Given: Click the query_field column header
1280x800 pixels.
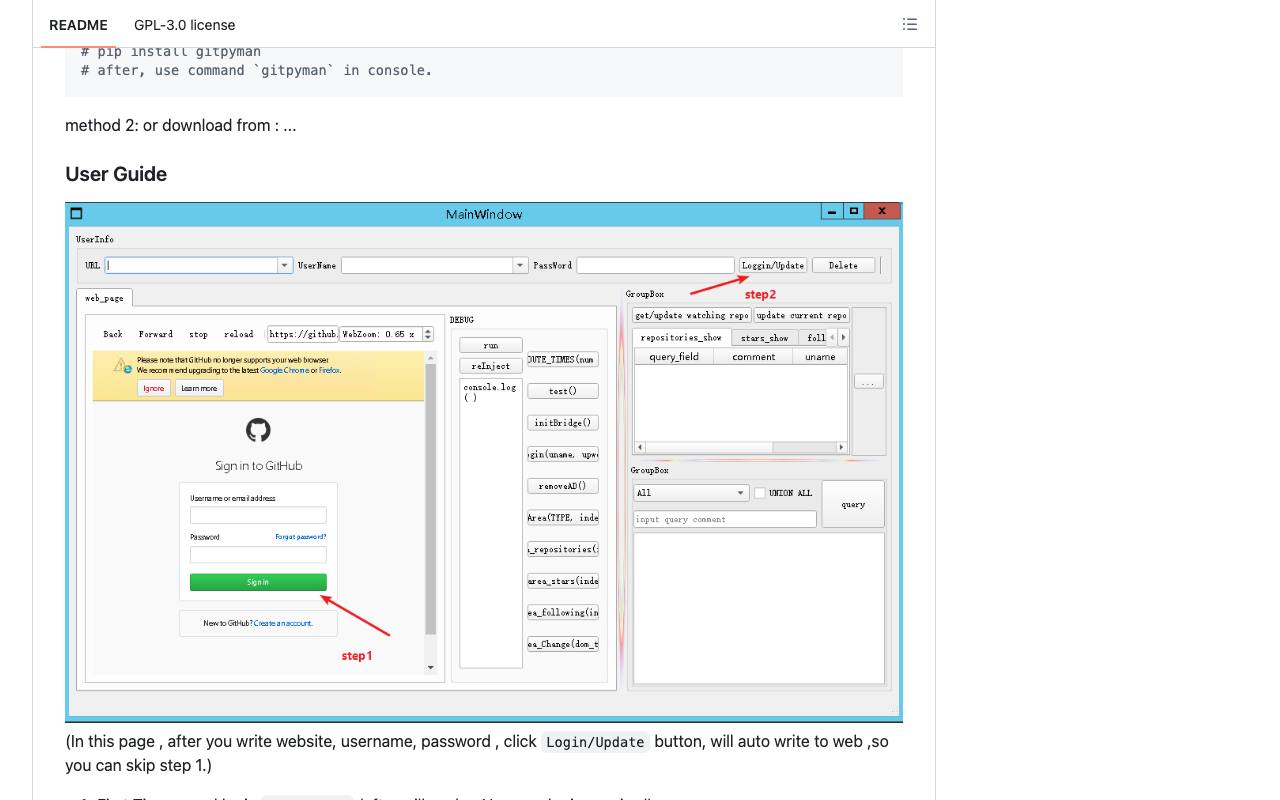Looking at the screenshot, I should coord(674,356).
